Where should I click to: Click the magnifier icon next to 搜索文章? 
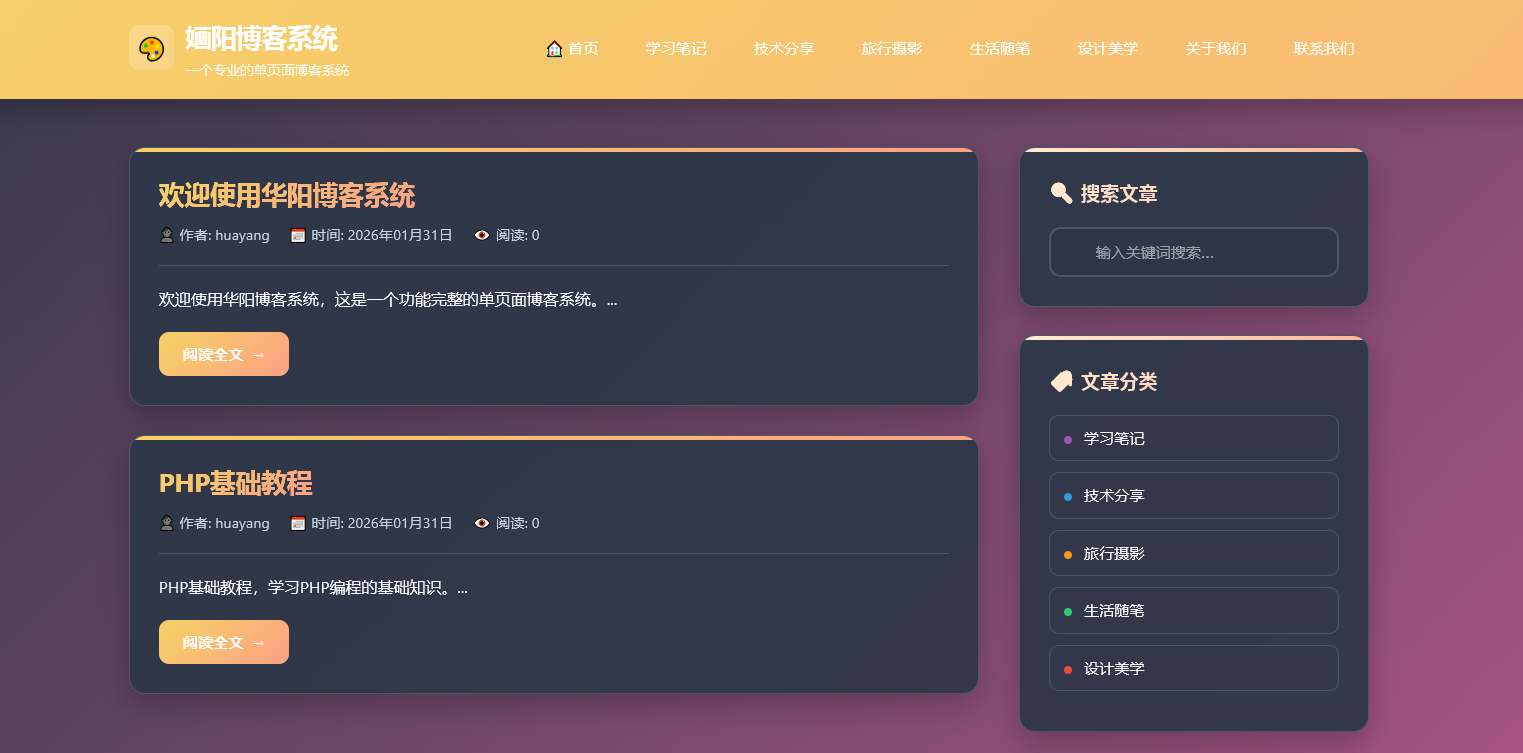pyautogui.click(x=1061, y=193)
